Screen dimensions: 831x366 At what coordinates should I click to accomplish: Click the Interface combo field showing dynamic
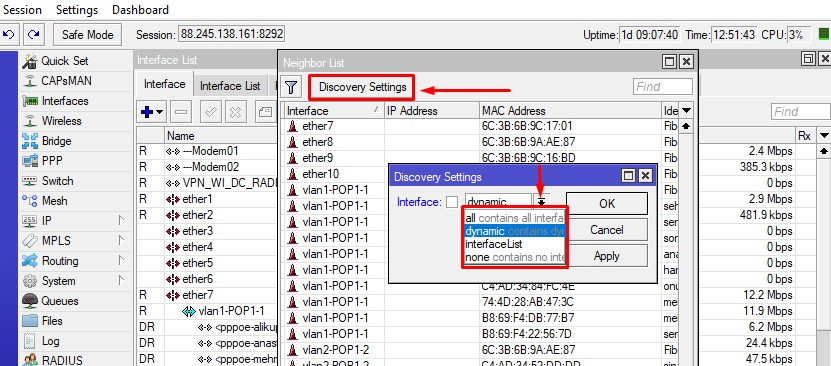[x=498, y=202]
